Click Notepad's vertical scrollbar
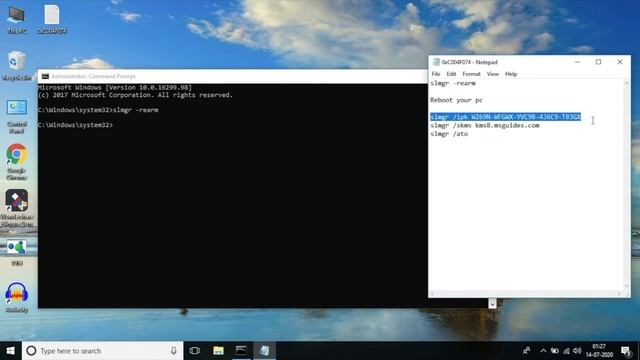 [x=627, y=184]
